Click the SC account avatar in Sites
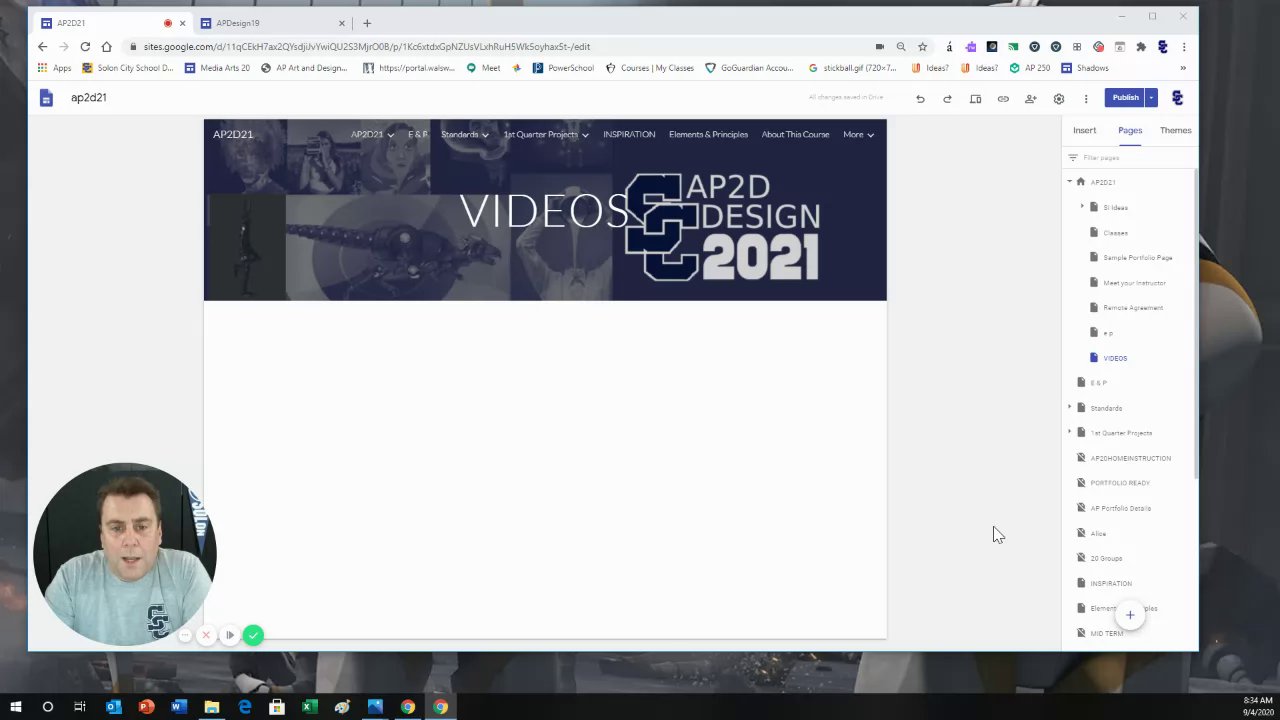This screenshot has width=1280, height=720. point(1177,97)
